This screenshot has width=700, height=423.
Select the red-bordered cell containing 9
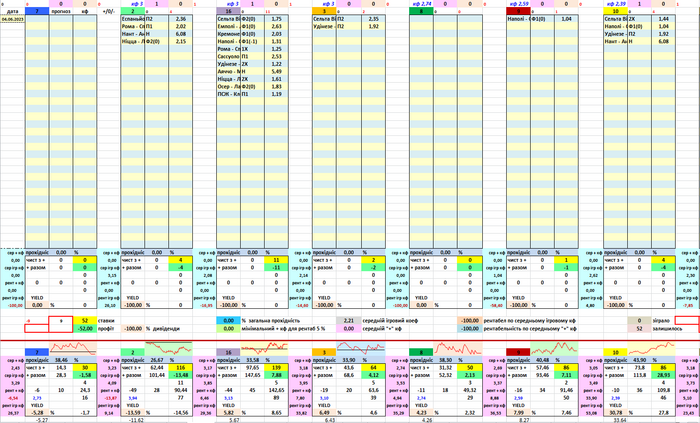point(61,320)
